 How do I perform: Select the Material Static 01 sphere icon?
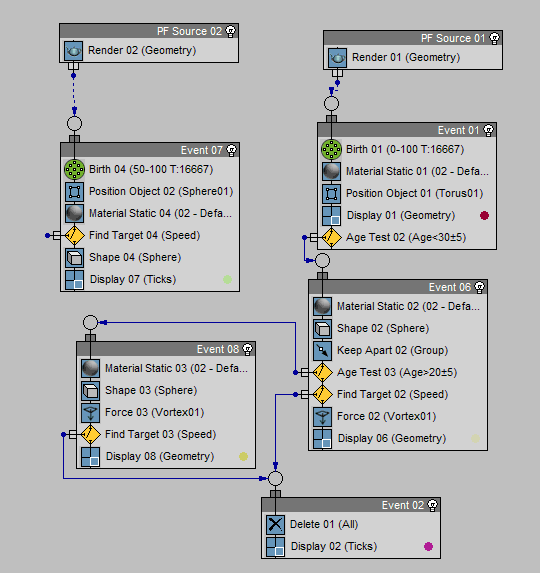point(331,171)
